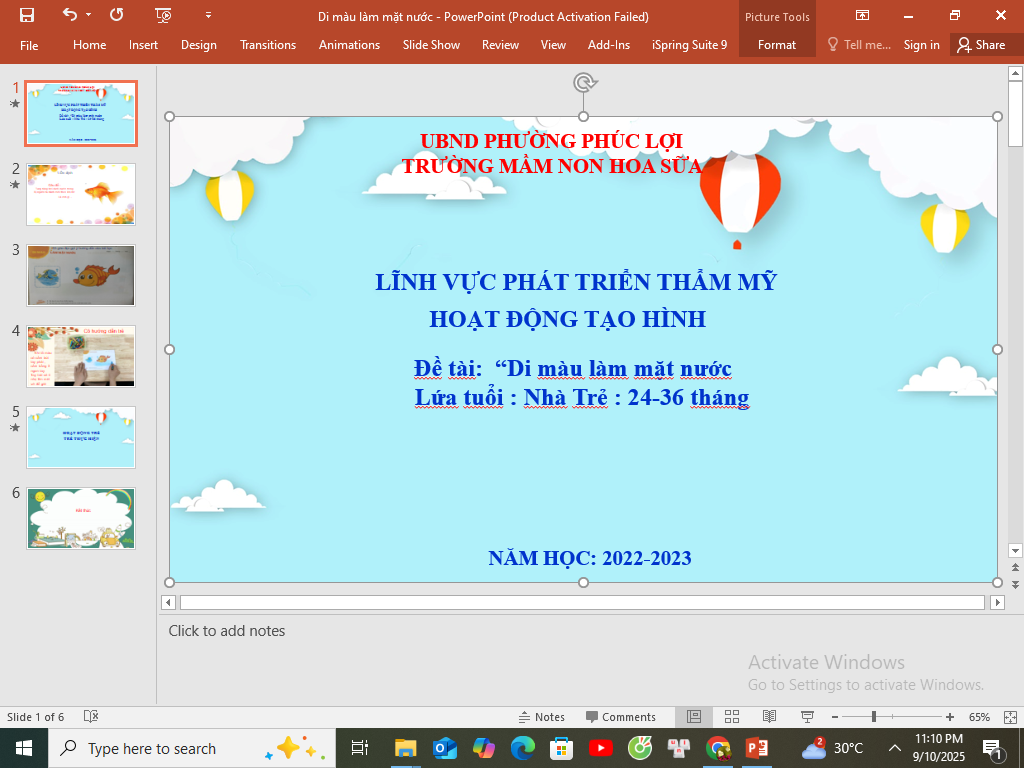
Task: Click Fit slide to current window icon
Action: pos(1009,717)
